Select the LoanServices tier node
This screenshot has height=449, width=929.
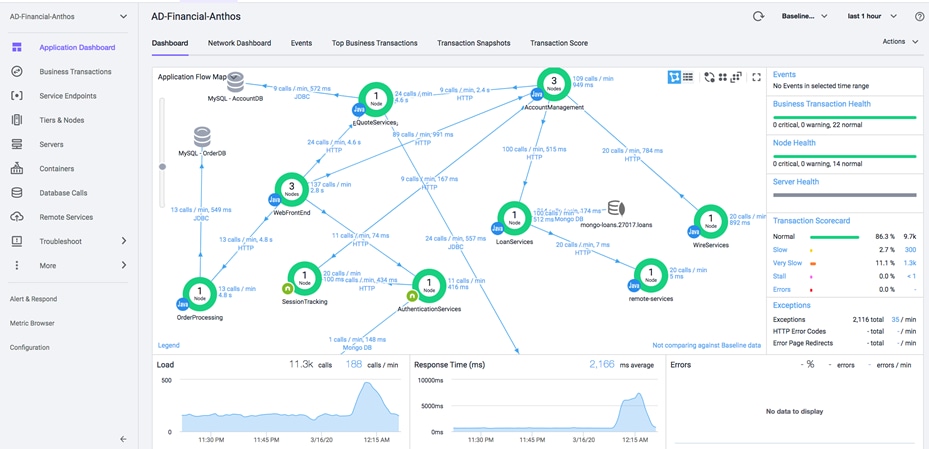click(514, 219)
